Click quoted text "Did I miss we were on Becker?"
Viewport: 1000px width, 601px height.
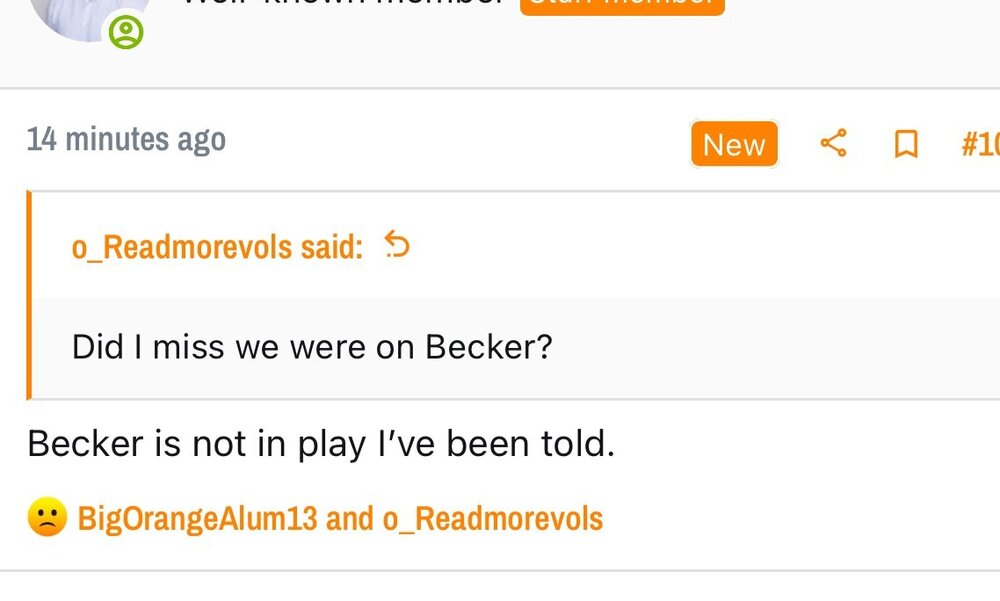click(x=312, y=347)
